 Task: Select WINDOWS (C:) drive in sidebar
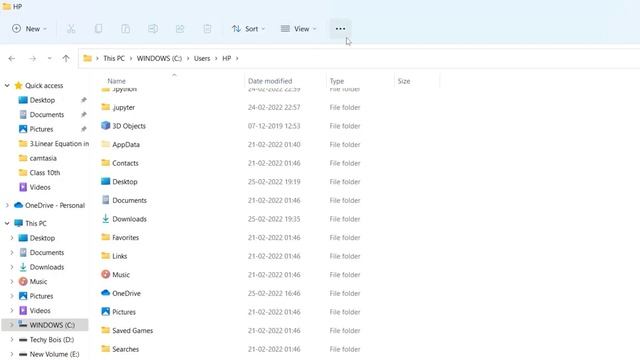click(52, 325)
